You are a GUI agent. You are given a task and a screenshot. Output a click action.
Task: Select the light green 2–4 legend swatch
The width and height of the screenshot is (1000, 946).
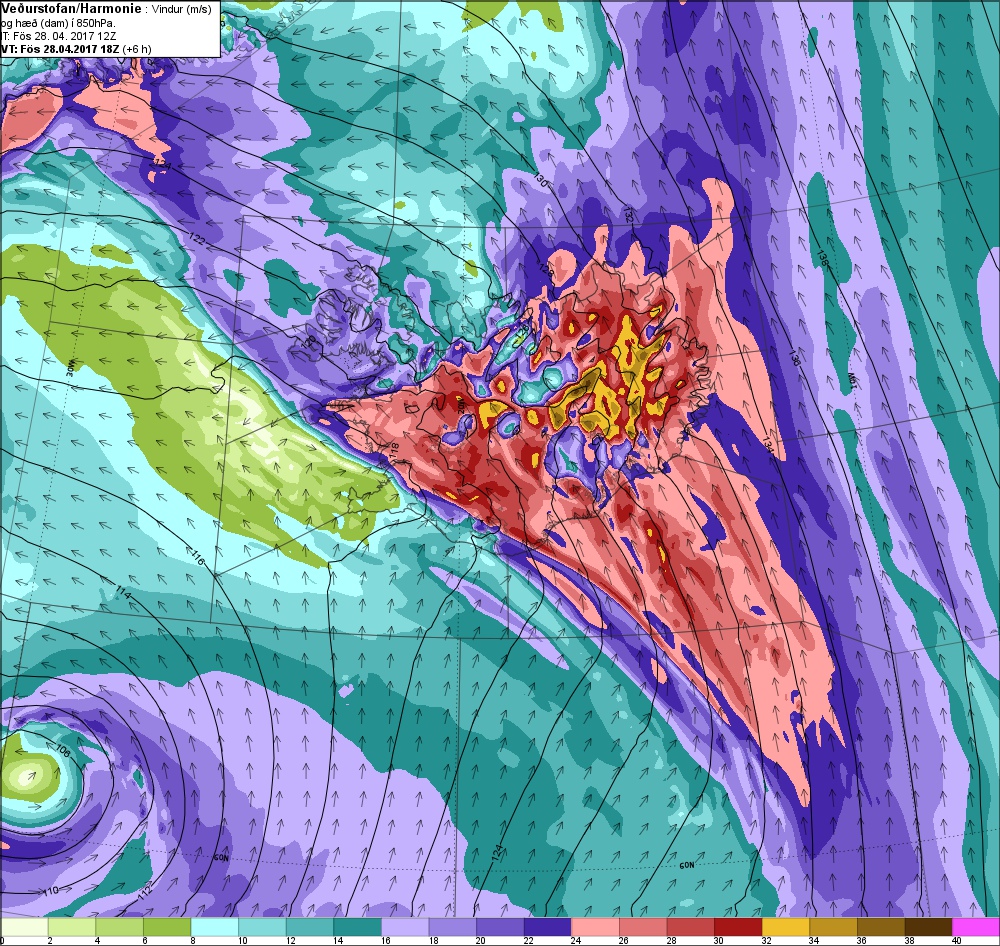tap(72, 926)
